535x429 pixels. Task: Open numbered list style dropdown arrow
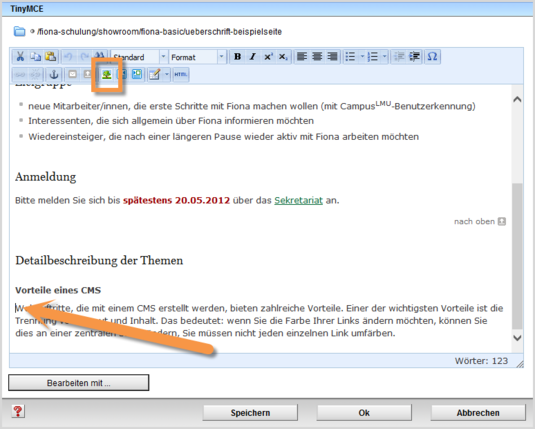click(385, 57)
